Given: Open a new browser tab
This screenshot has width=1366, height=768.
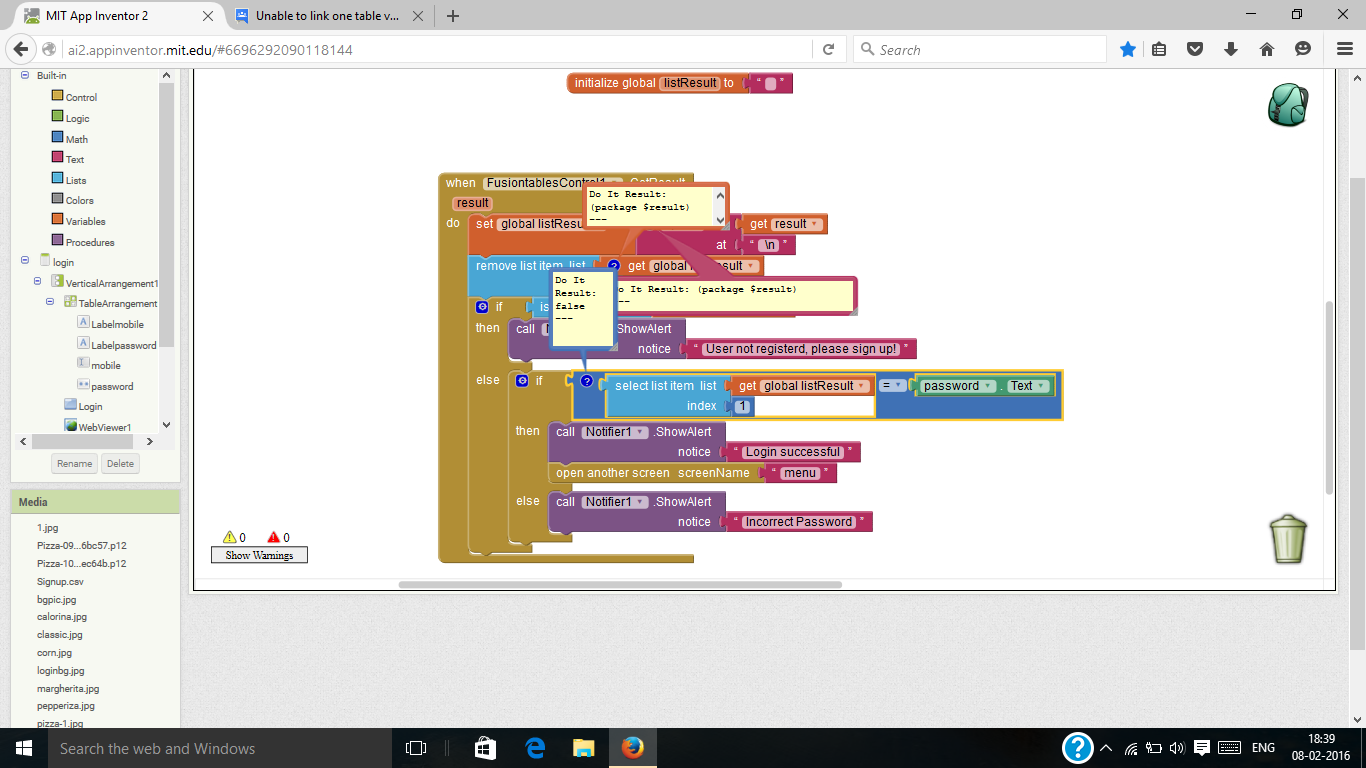Looking at the screenshot, I should [x=453, y=16].
